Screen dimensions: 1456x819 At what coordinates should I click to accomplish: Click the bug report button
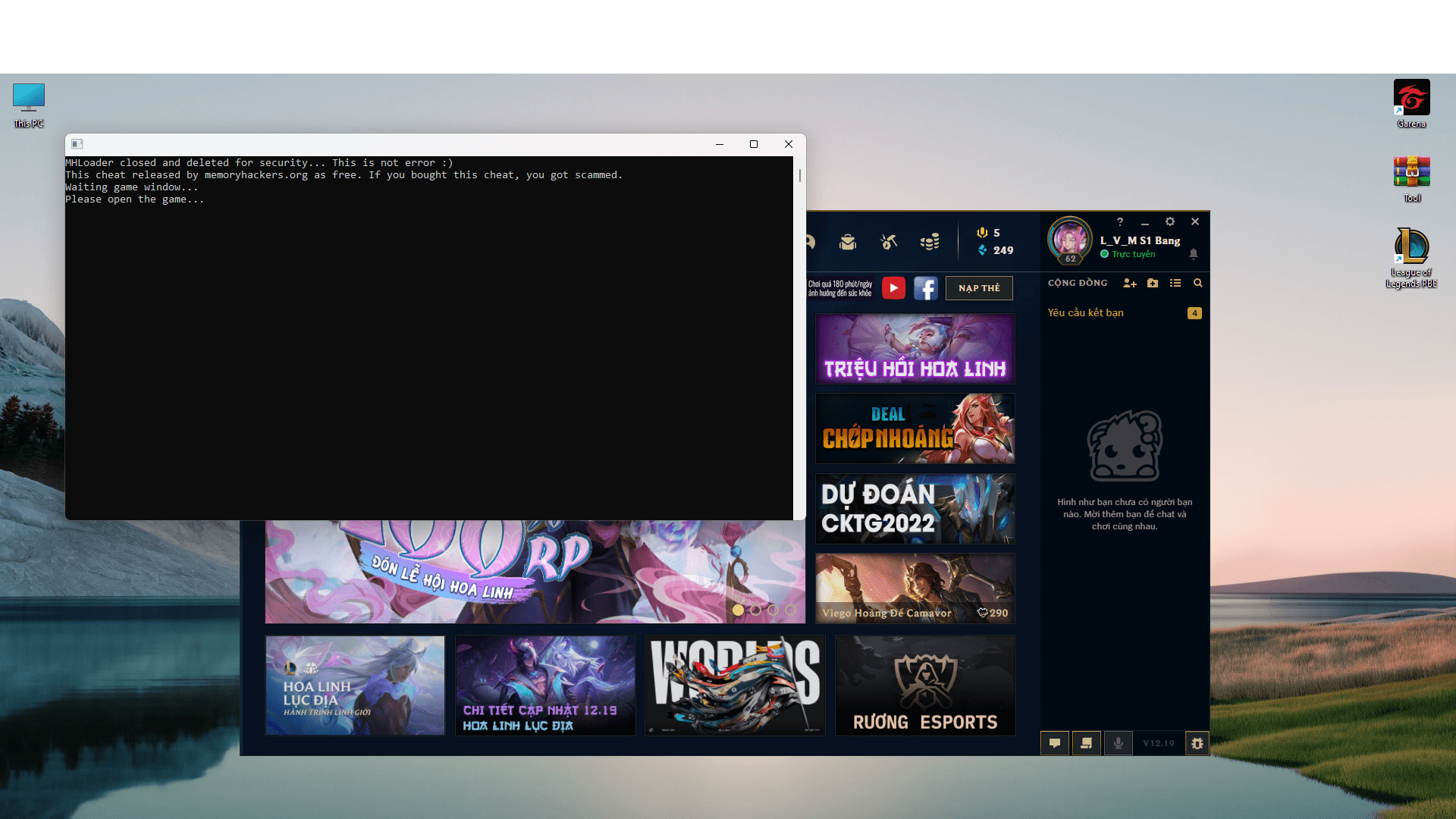pos(1197,743)
